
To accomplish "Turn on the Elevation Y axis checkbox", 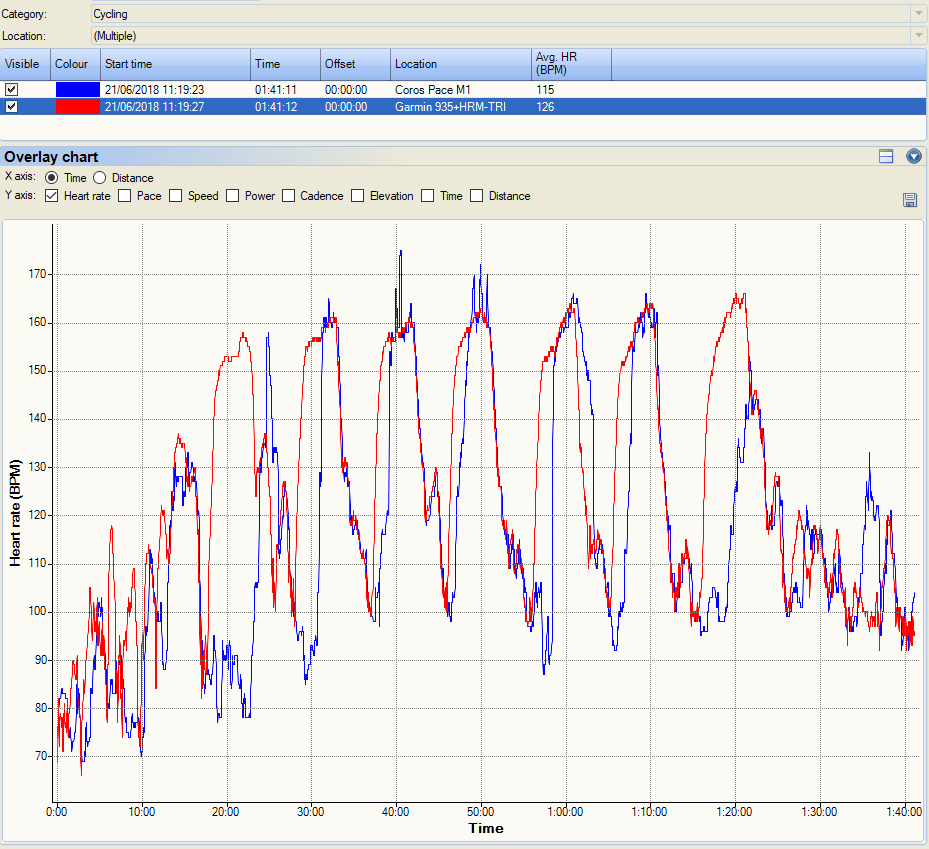I will click(x=358, y=196).
